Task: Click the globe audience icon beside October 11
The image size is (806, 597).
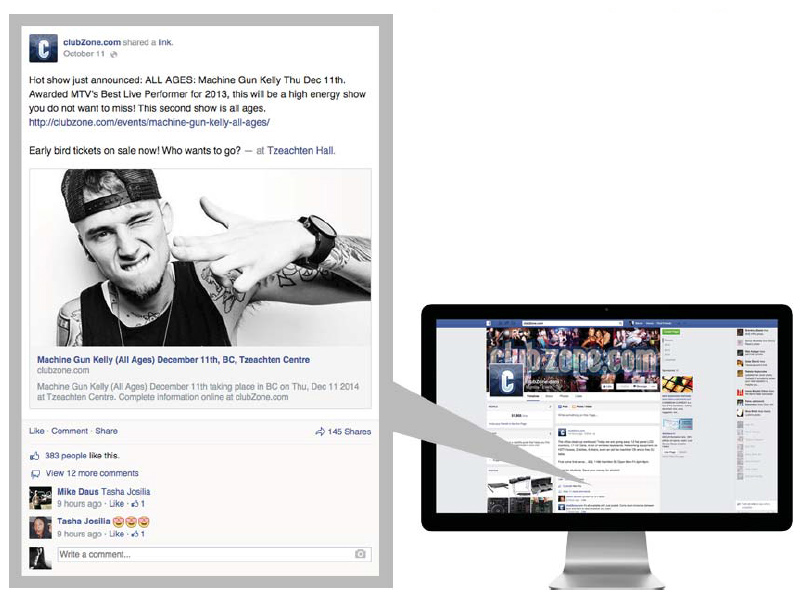Action: click(x=114, y=55)
